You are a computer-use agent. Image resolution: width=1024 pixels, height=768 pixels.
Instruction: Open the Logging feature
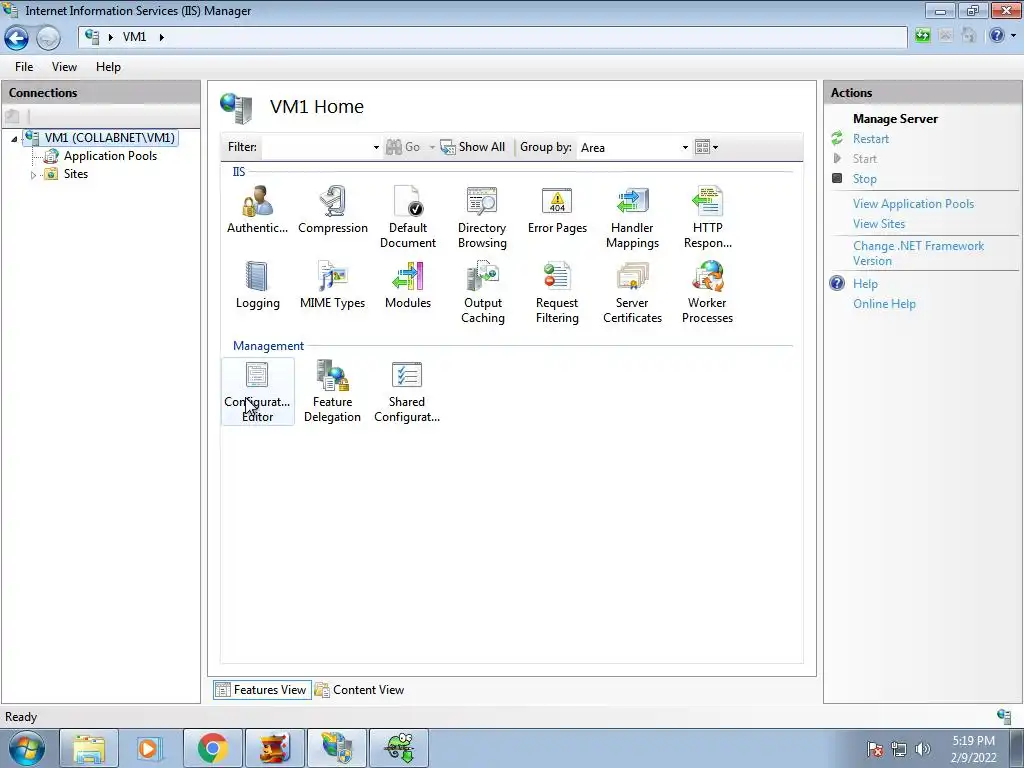pyautogui.click(x=257, y=285)
